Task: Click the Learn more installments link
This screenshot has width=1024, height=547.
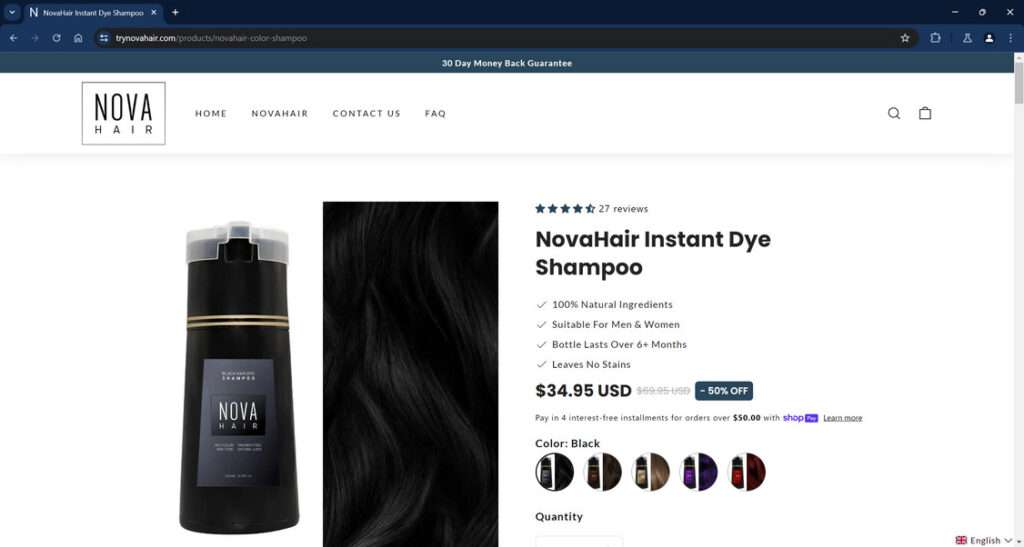Action: (x=842, y=418)
